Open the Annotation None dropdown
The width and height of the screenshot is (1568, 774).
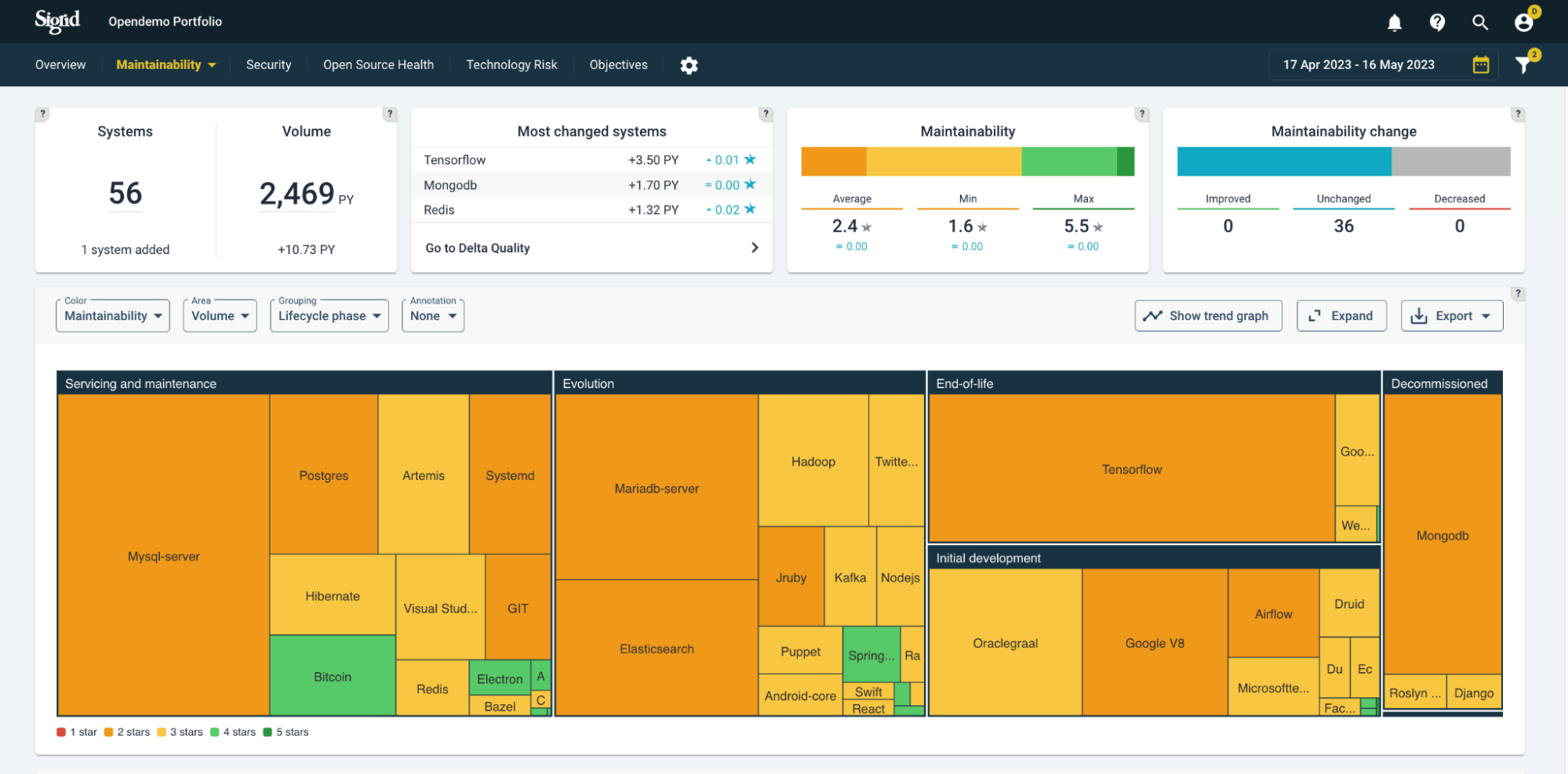[x=433, y=316]
